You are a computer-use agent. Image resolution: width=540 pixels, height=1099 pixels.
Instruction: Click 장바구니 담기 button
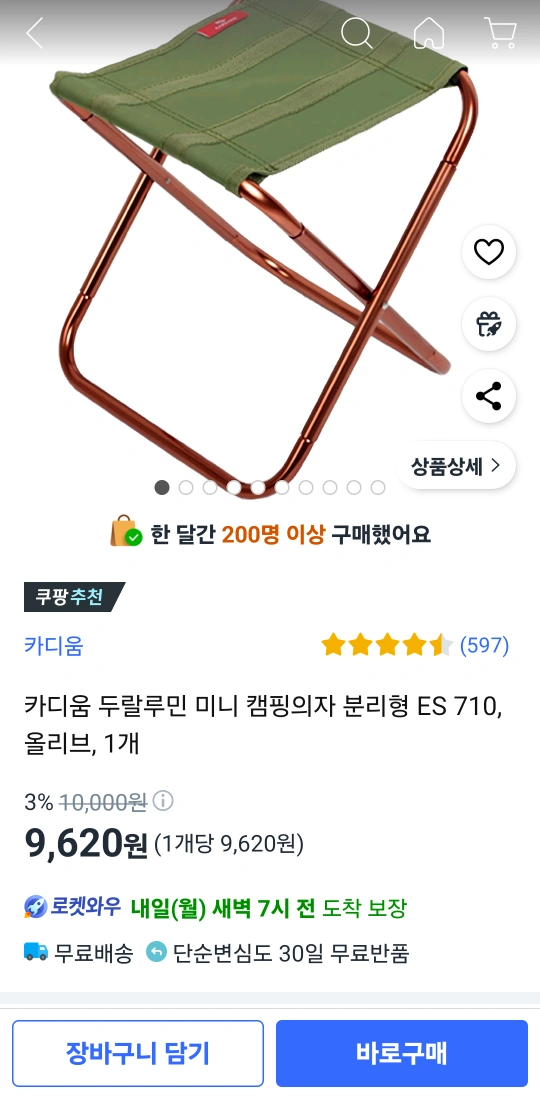click(x=137, y=1053)
